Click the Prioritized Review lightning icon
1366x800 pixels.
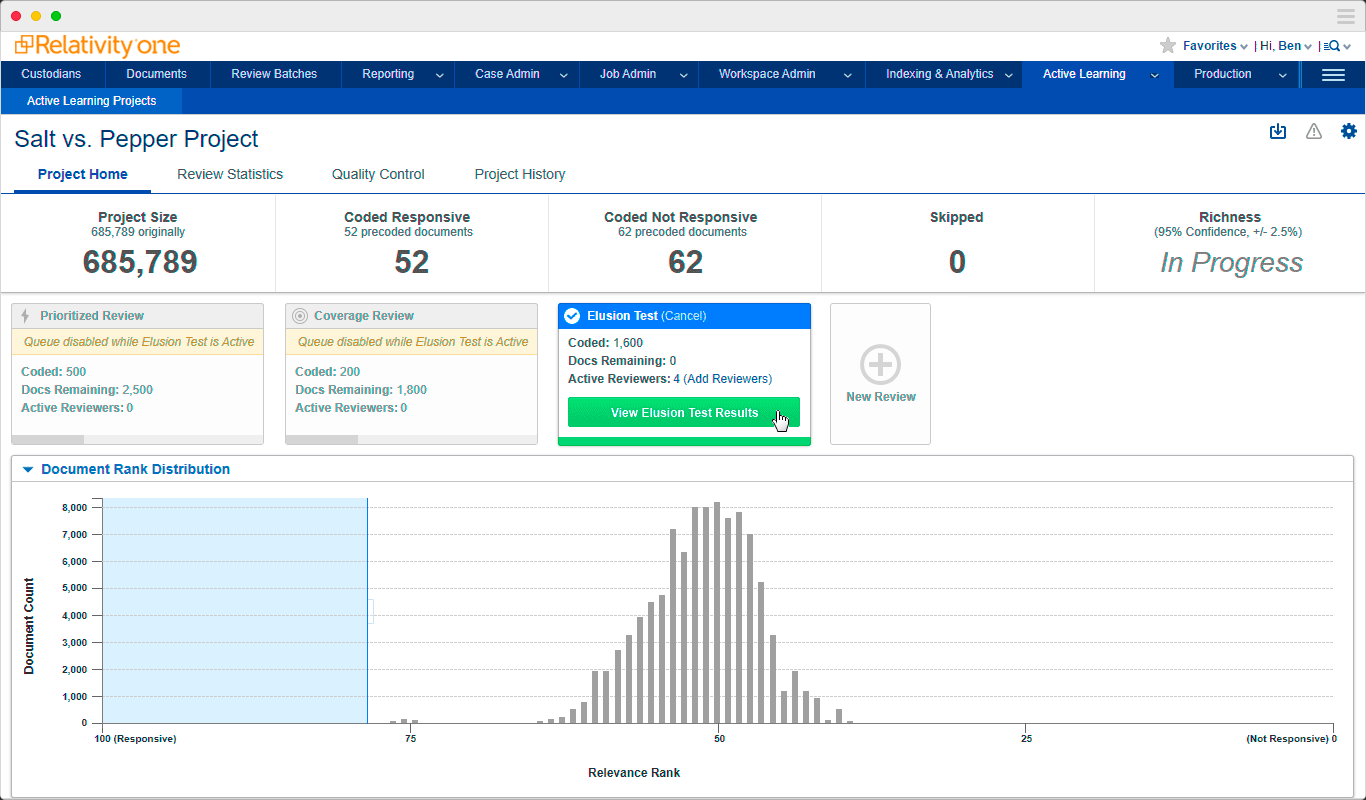25,316
